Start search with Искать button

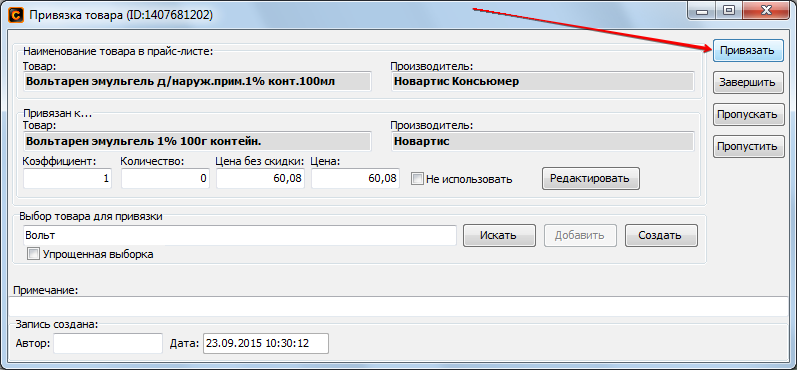point(499,235)
